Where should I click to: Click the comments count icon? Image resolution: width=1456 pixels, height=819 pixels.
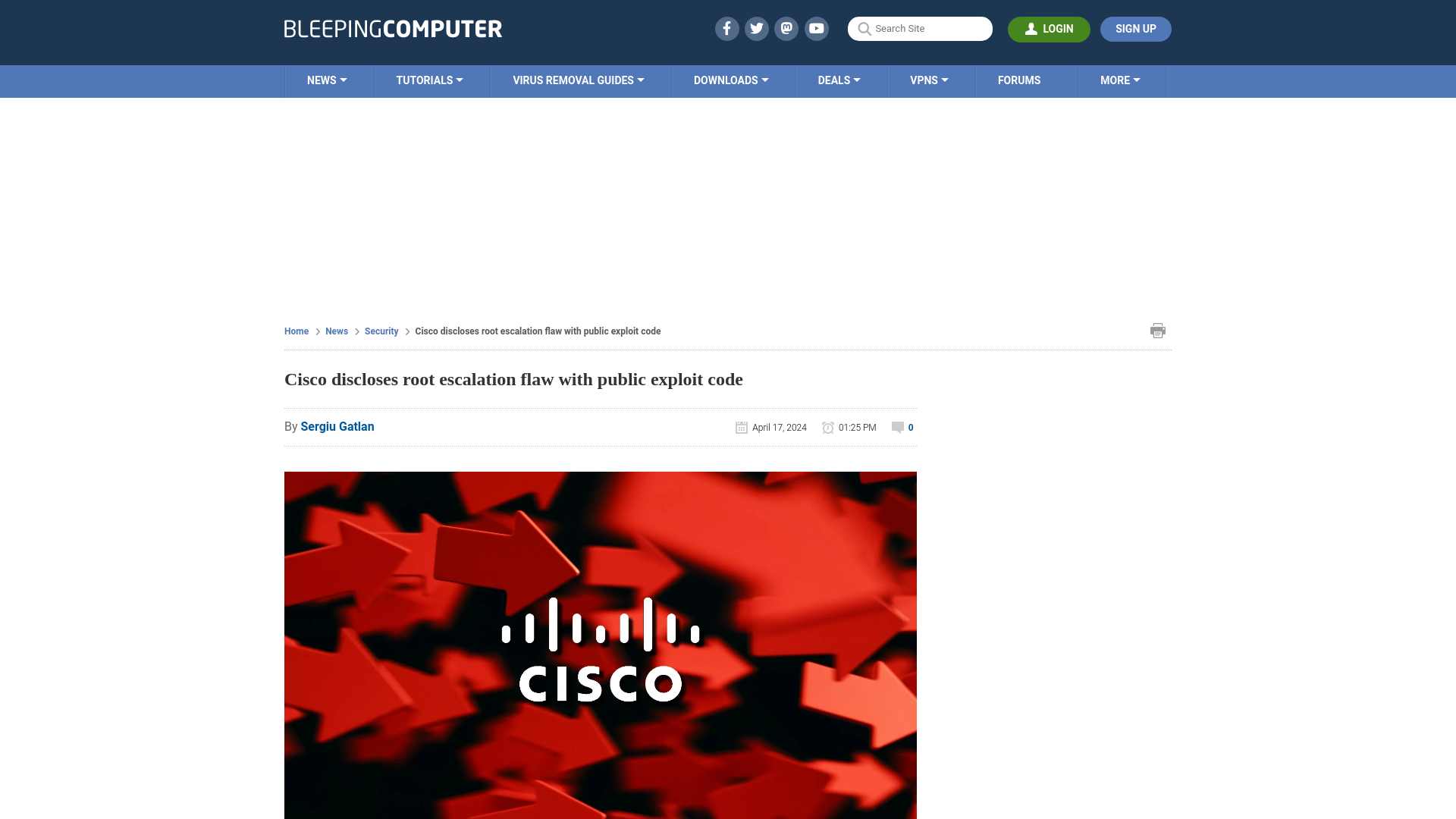tap(897, 427)
